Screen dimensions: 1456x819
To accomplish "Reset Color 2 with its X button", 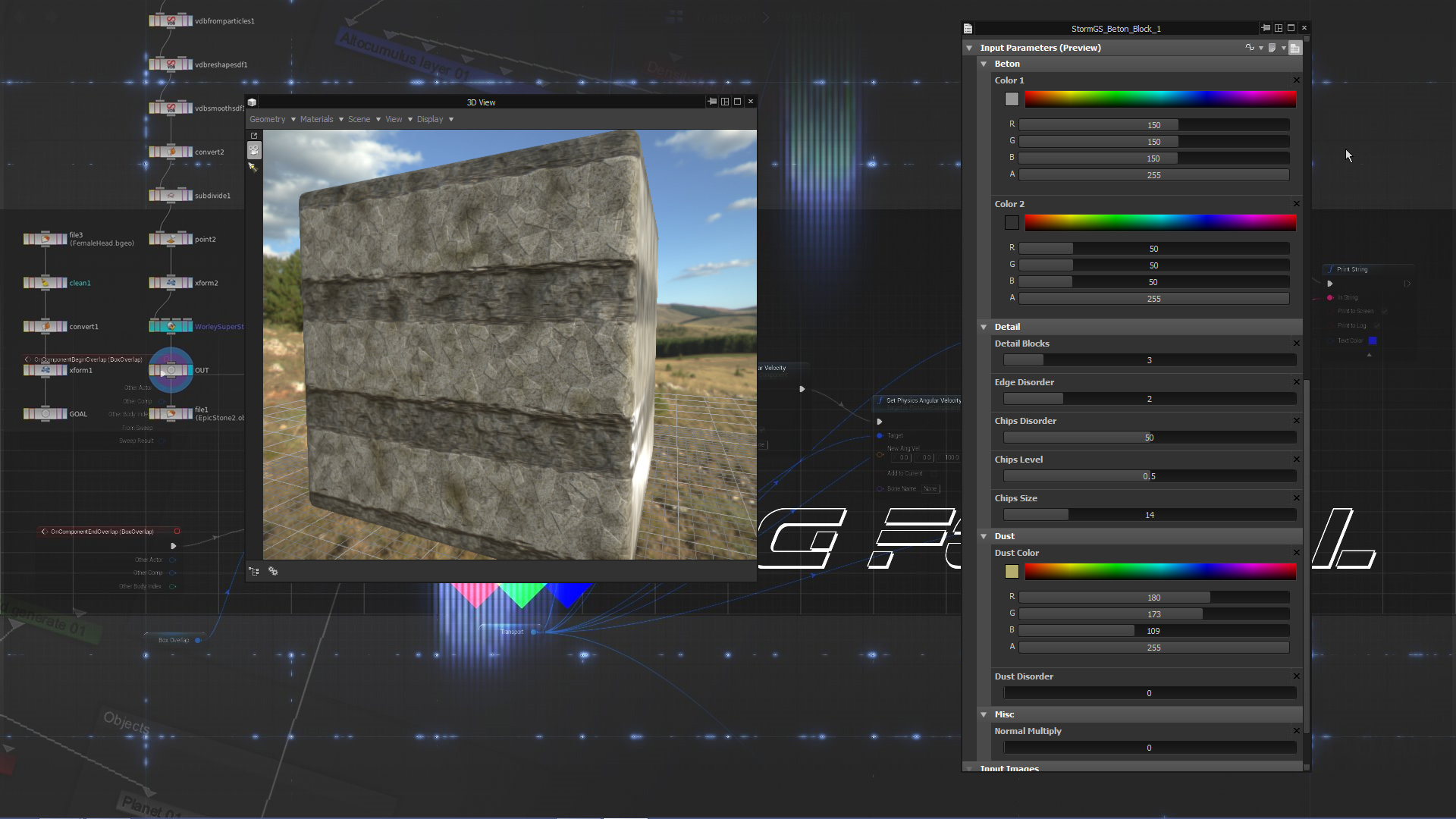I will [x=1296, y=204].
